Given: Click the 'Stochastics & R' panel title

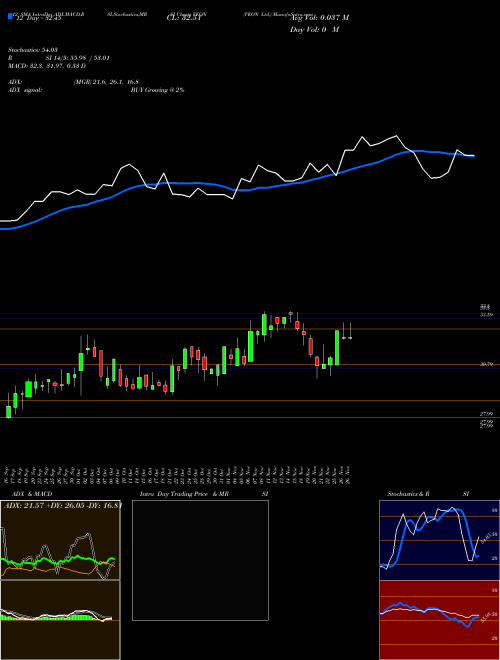Looking at the screenshot, I should coord(409,494).
